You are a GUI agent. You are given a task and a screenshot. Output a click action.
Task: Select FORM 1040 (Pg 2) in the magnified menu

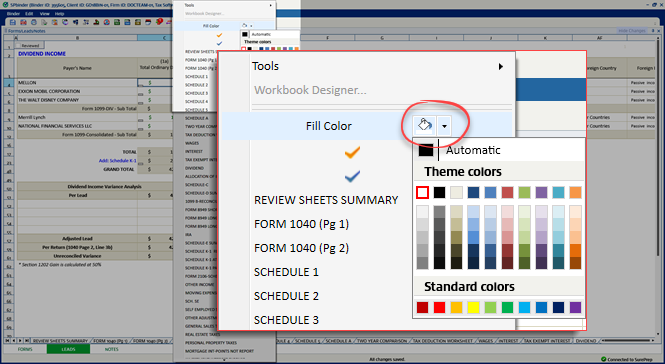[301, 248]
